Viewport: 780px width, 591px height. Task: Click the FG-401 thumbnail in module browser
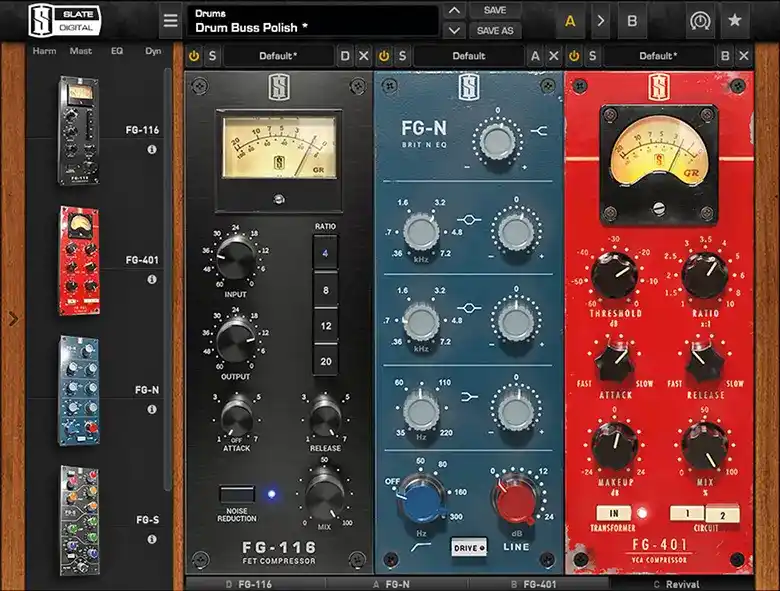[80, 261]
